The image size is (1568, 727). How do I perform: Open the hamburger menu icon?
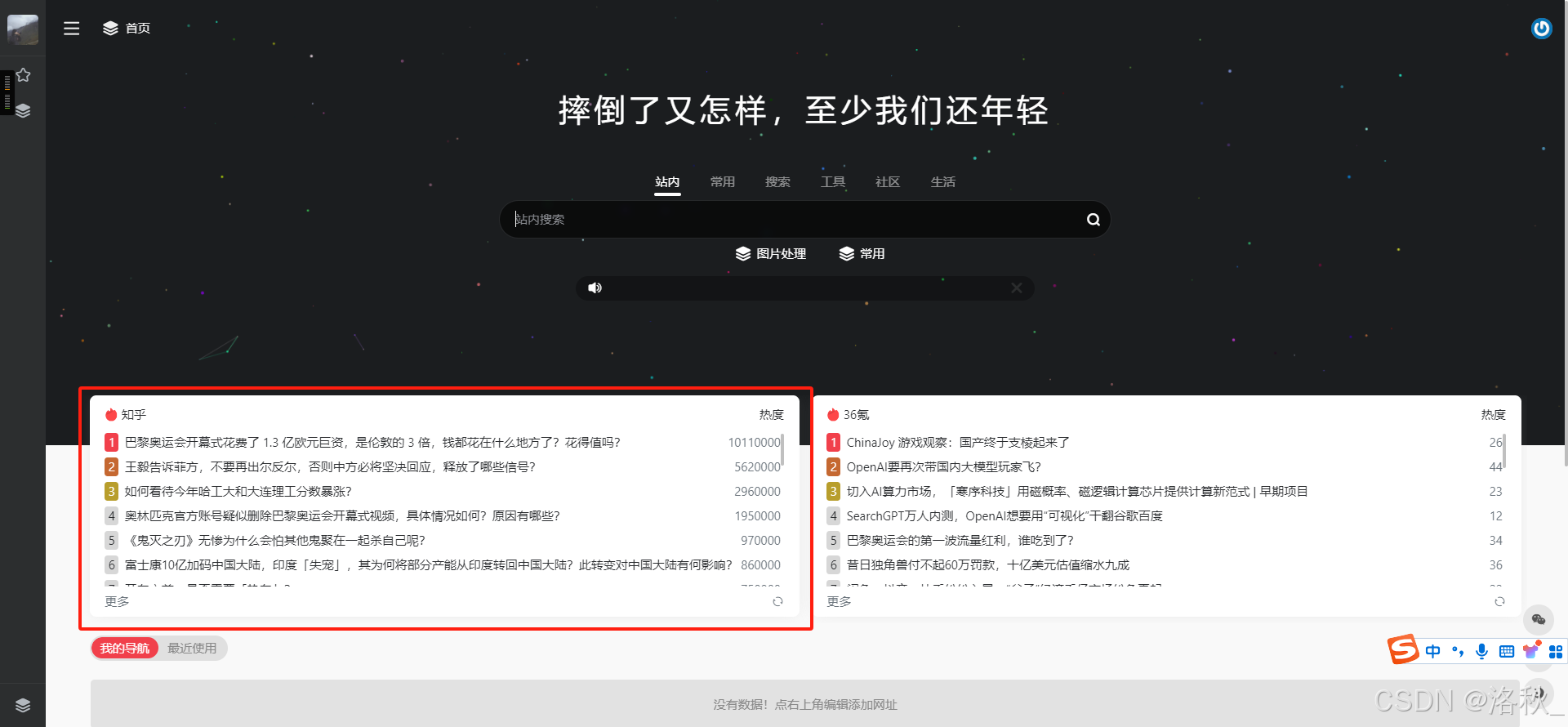pyautogui.click(x=72, y=28)
